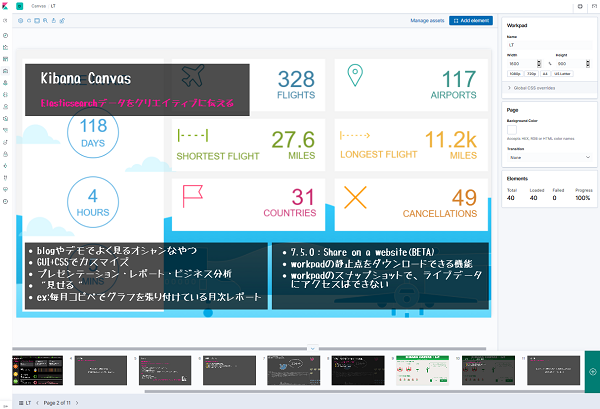Open heart-shaped Stack Monitoring sidebar icon
Screen dimensions: 600x409
5,190
